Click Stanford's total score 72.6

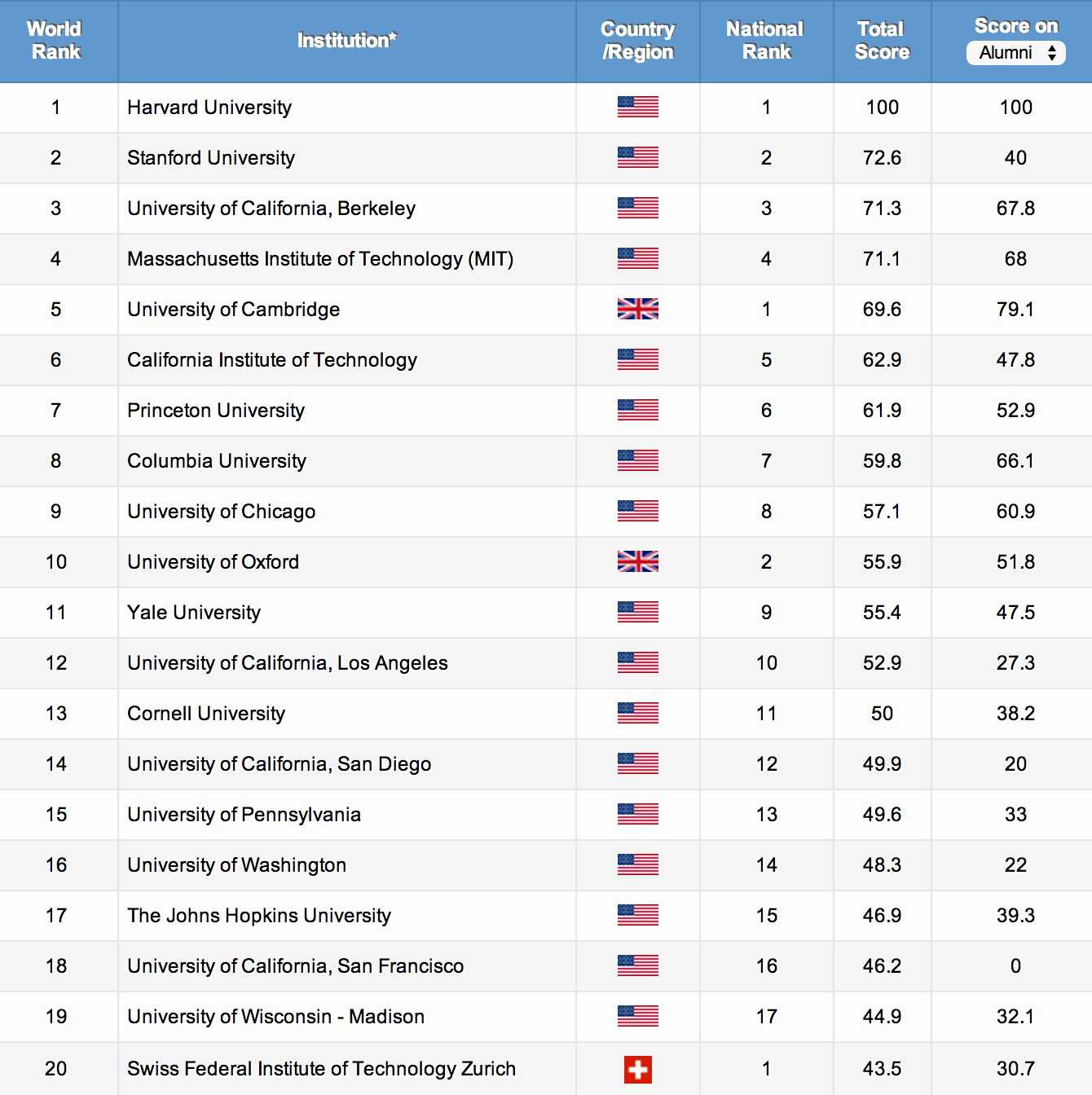[882, 158]
